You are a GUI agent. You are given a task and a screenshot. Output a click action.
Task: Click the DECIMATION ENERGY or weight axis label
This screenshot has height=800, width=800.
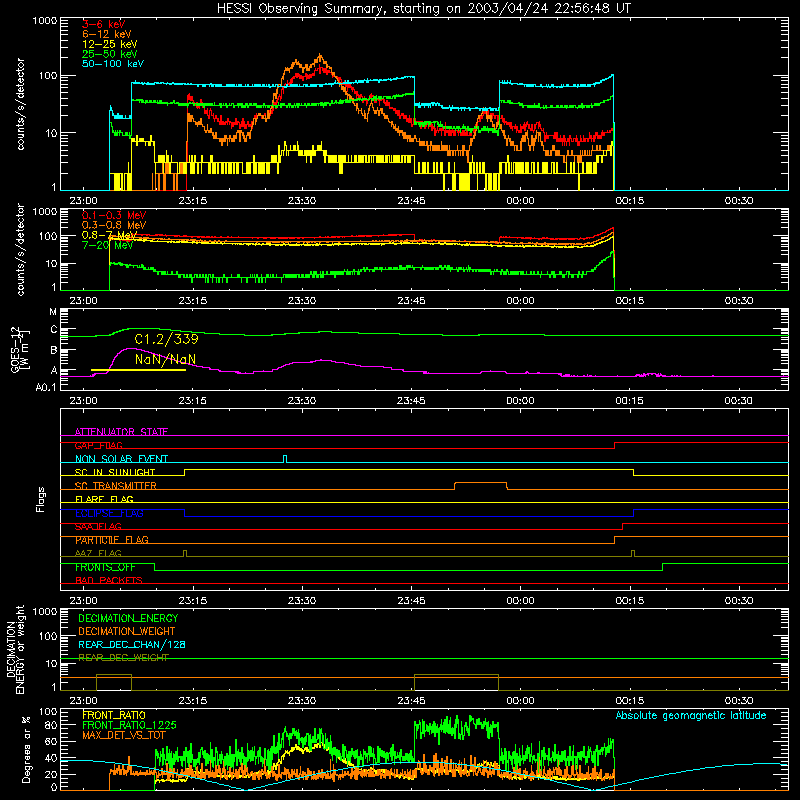point(15,649)
